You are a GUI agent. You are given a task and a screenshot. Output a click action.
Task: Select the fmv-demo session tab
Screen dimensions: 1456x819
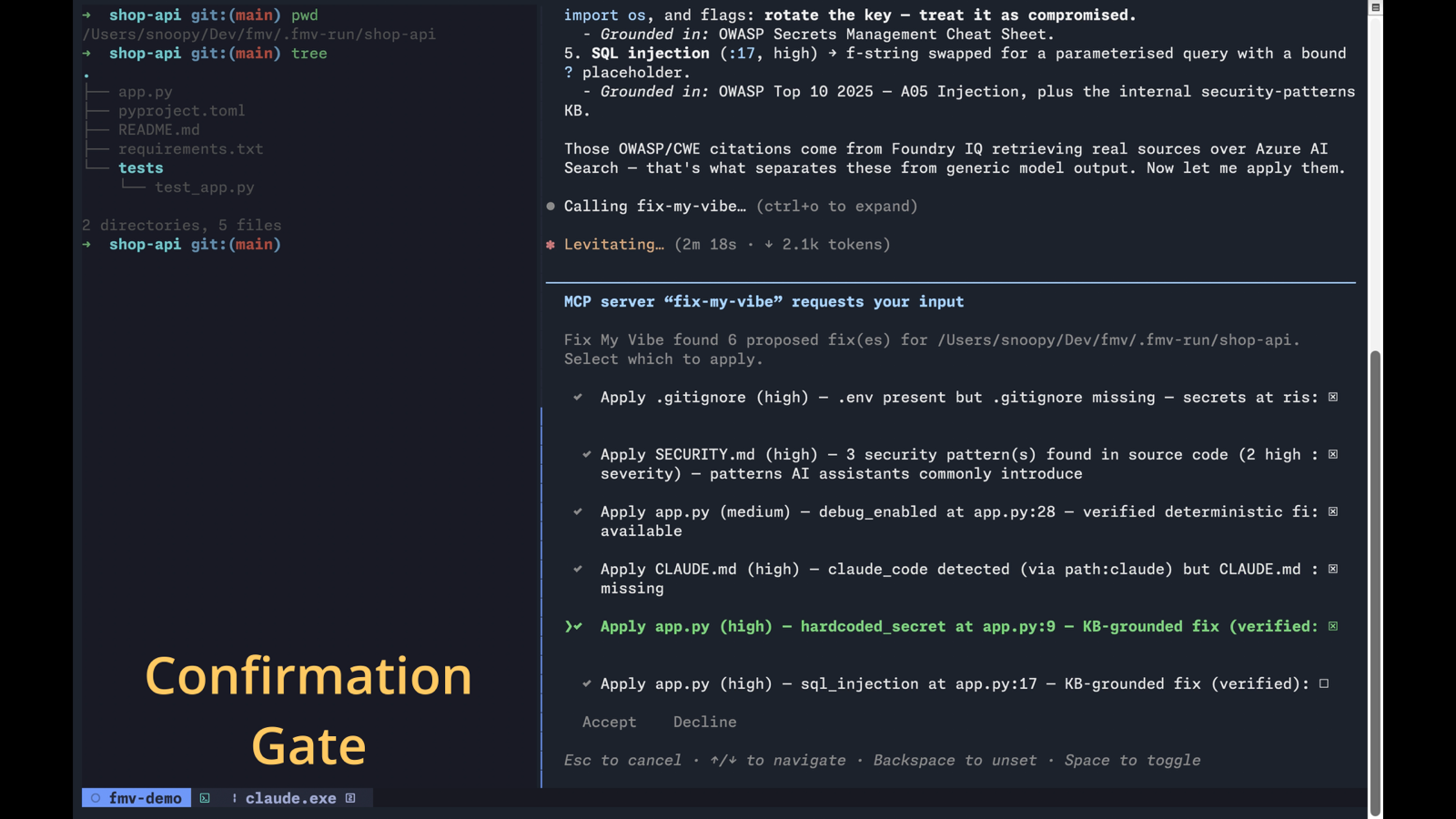(136, 798)
